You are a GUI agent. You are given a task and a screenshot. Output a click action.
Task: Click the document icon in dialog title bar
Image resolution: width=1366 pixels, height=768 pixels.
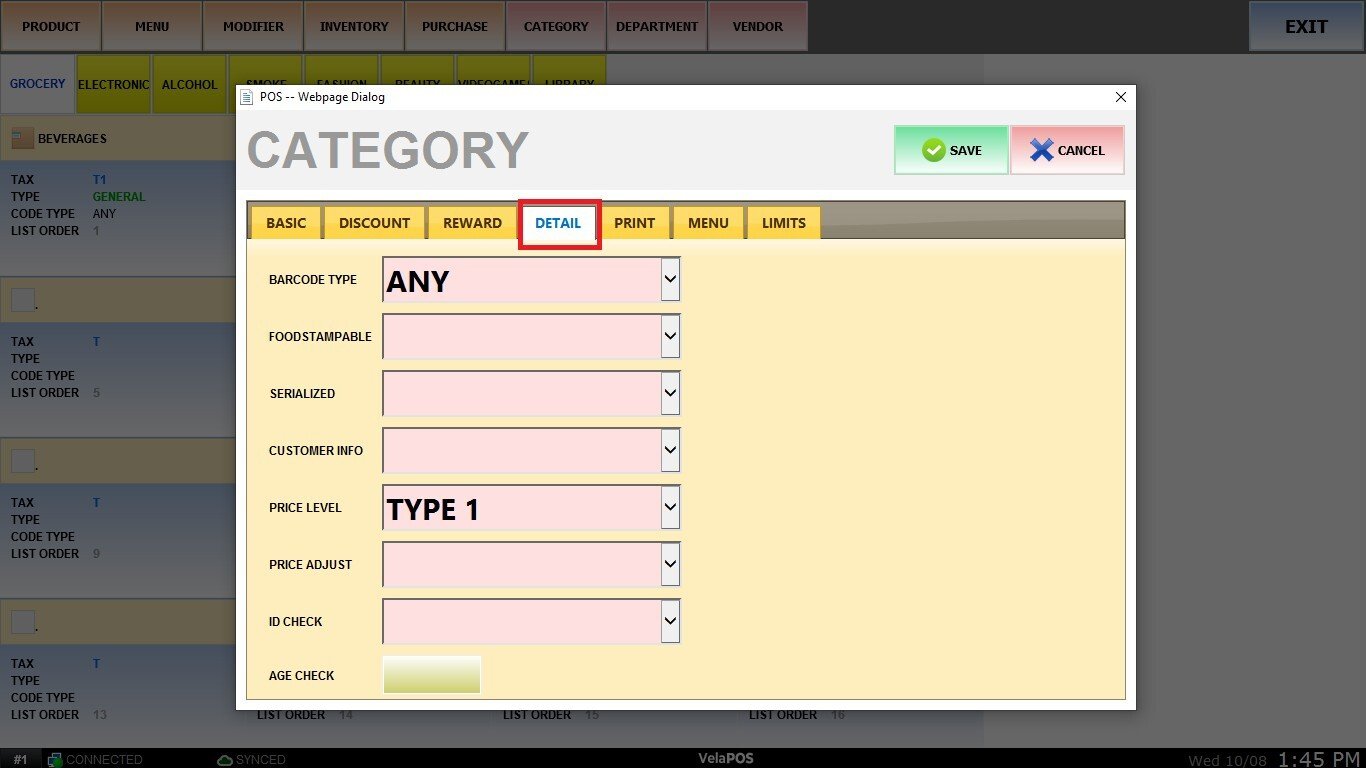pos(247,97)
